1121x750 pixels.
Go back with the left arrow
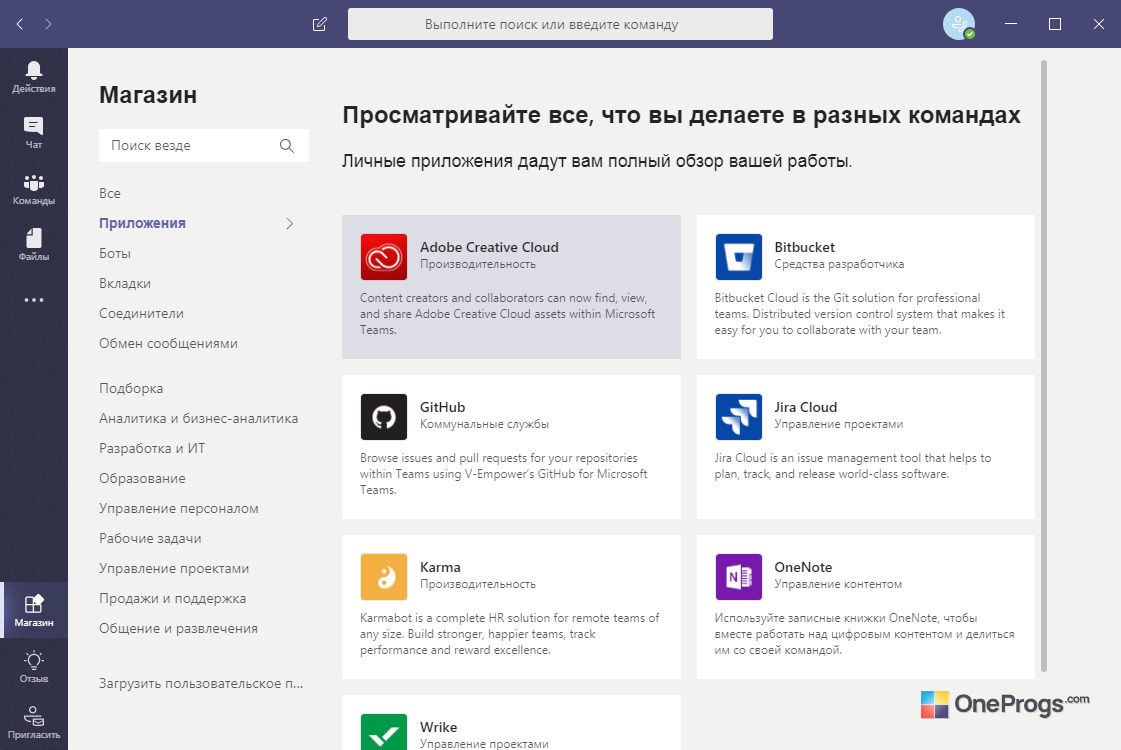click(20, 24)
